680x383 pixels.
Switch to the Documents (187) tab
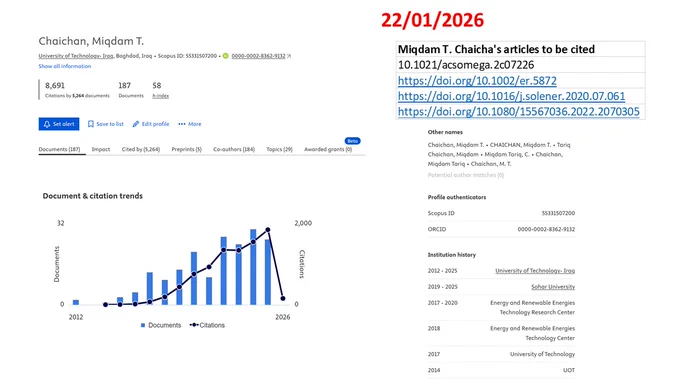59,149
